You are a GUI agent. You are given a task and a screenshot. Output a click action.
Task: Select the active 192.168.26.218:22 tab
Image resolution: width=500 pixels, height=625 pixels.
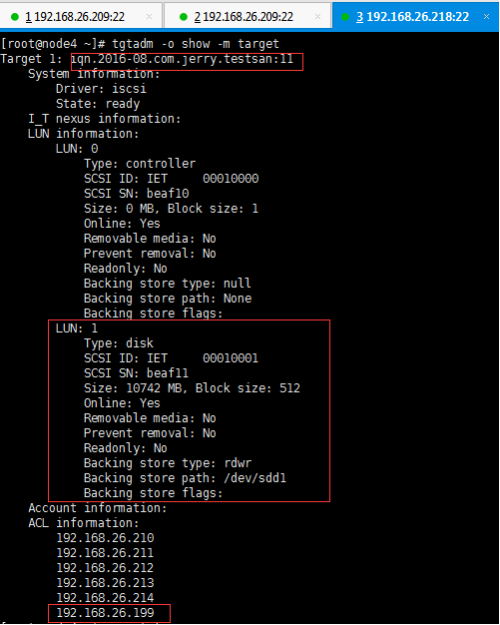coord(415,17)
